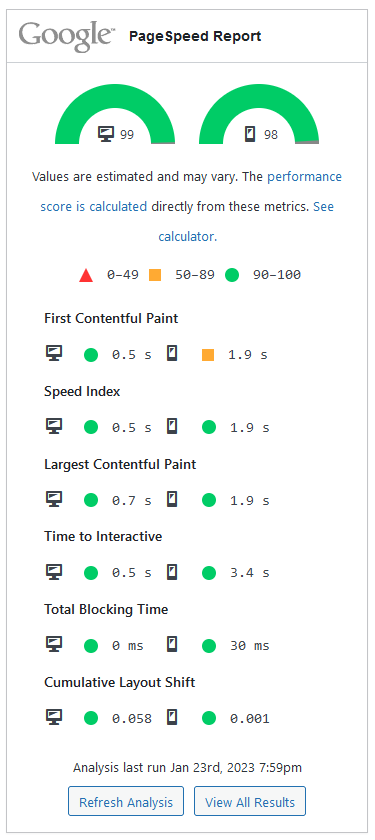375x840 pixels.
Task: Open the 'See calculator' link
Action: pyautogui.click(x=246, y=221)
